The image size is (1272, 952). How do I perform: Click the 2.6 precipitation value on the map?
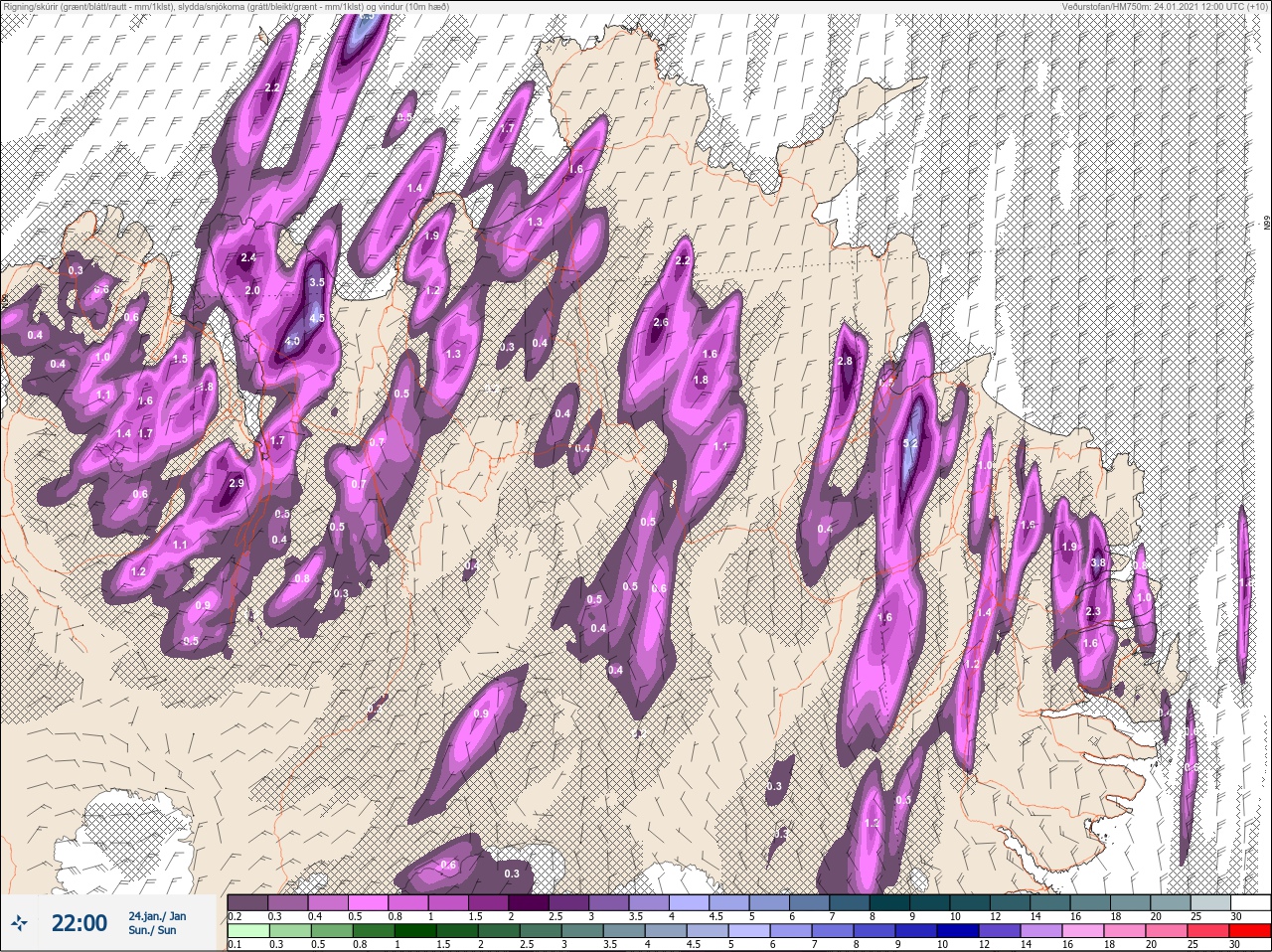click(661, 322)
